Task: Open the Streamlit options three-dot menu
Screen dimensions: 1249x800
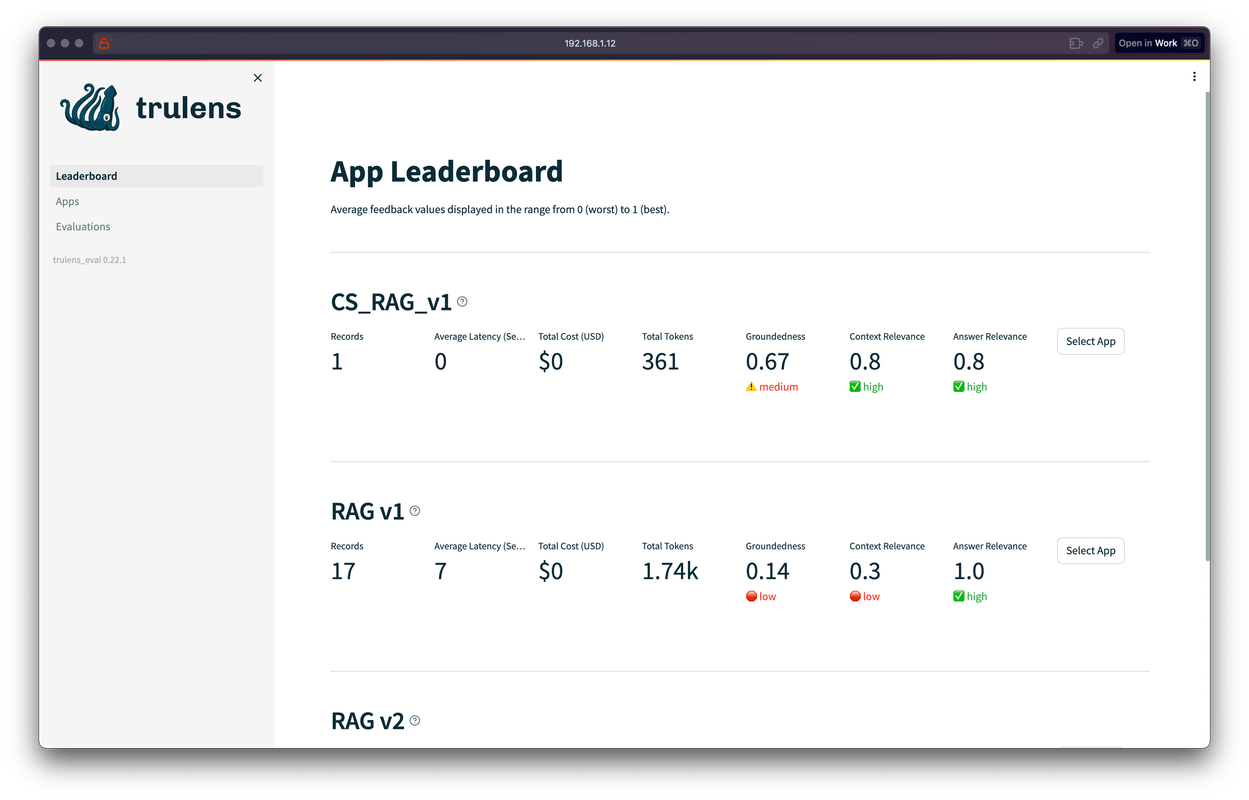Action: 1194,76
